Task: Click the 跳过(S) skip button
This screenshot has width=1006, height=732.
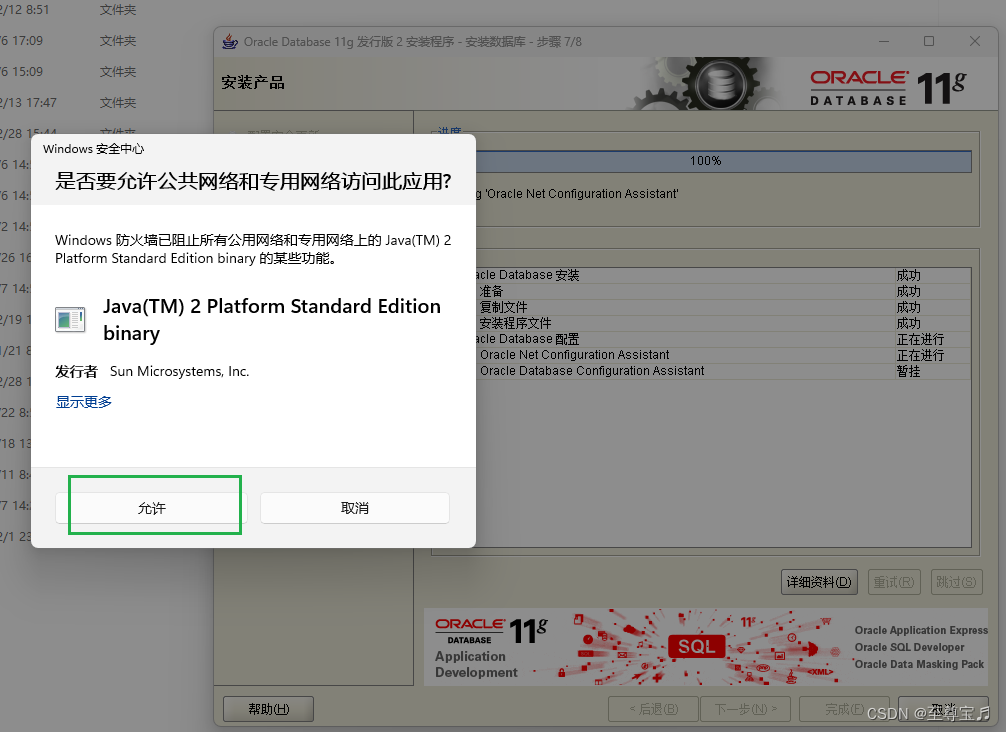Action: (956, 582)
